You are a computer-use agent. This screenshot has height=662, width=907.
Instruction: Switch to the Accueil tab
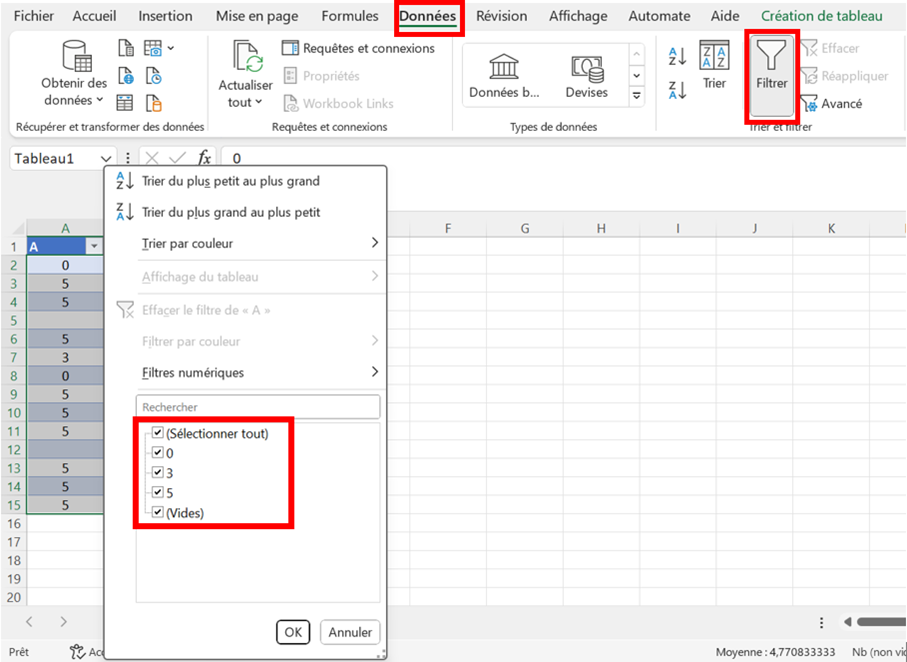94,16
